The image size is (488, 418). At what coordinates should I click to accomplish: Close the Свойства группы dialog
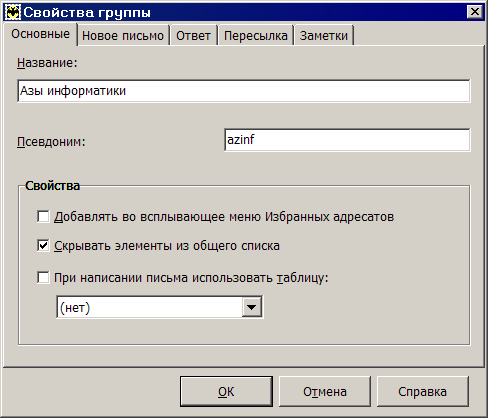474,12
